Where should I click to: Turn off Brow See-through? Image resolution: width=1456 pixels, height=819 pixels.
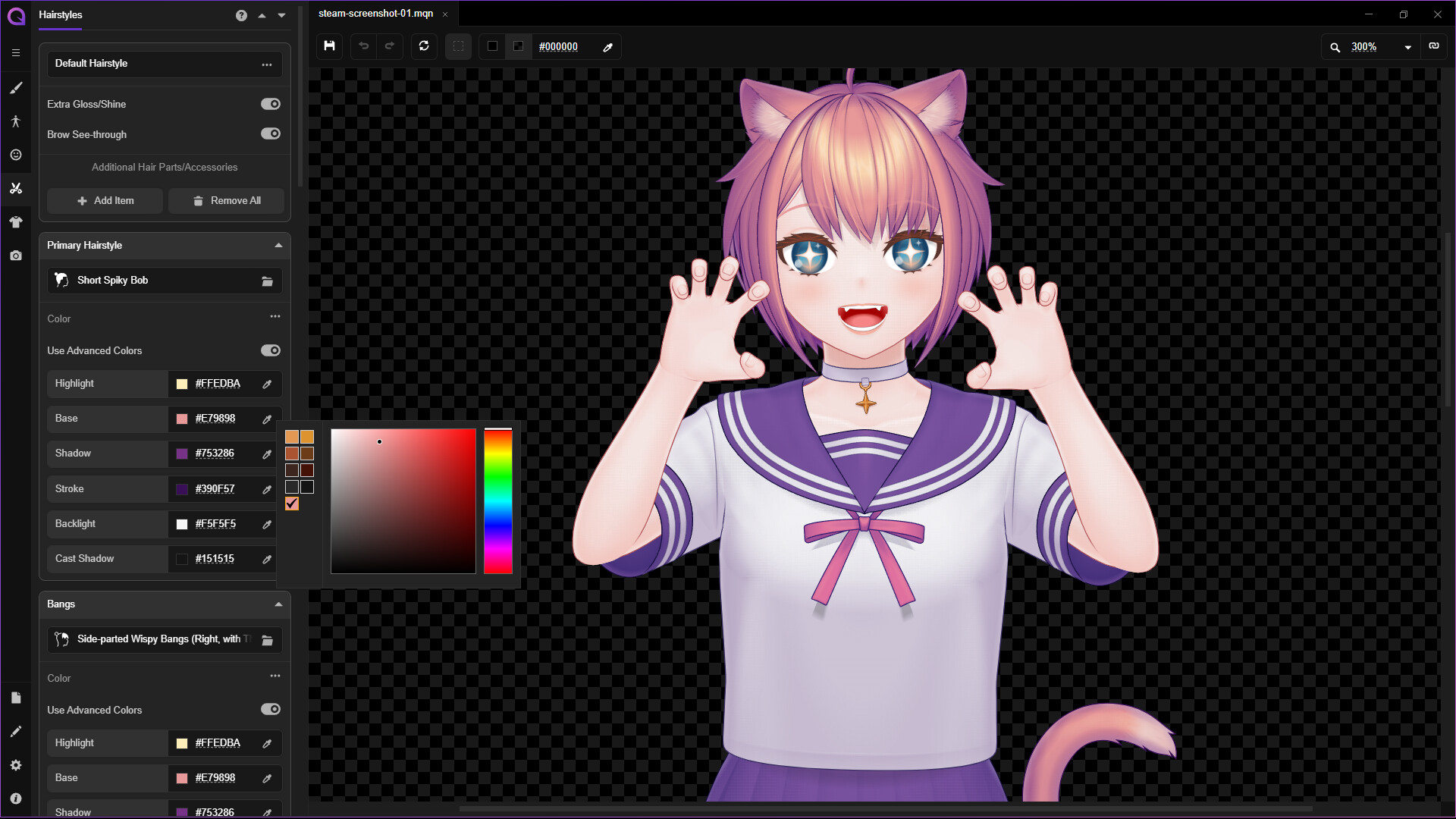click(x=271, y=133)
